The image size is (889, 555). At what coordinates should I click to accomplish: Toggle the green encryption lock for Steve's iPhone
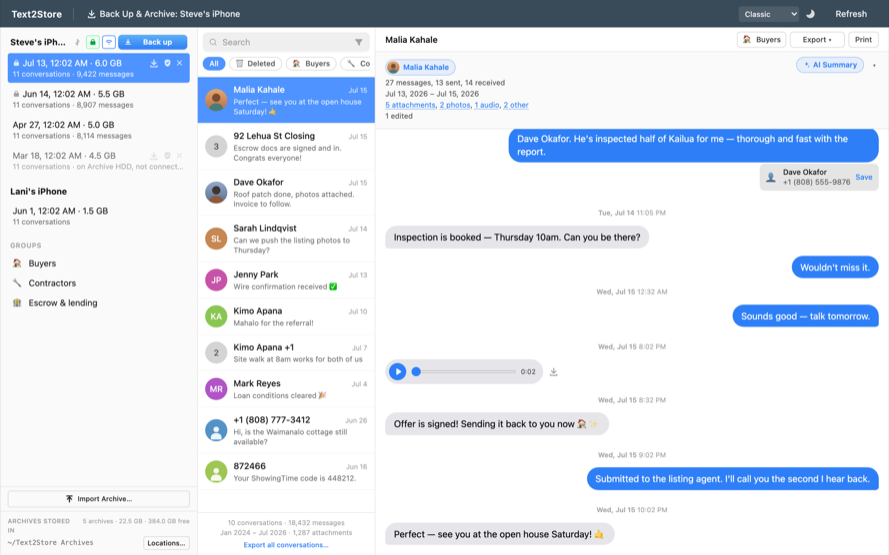(x=93, y=42)
